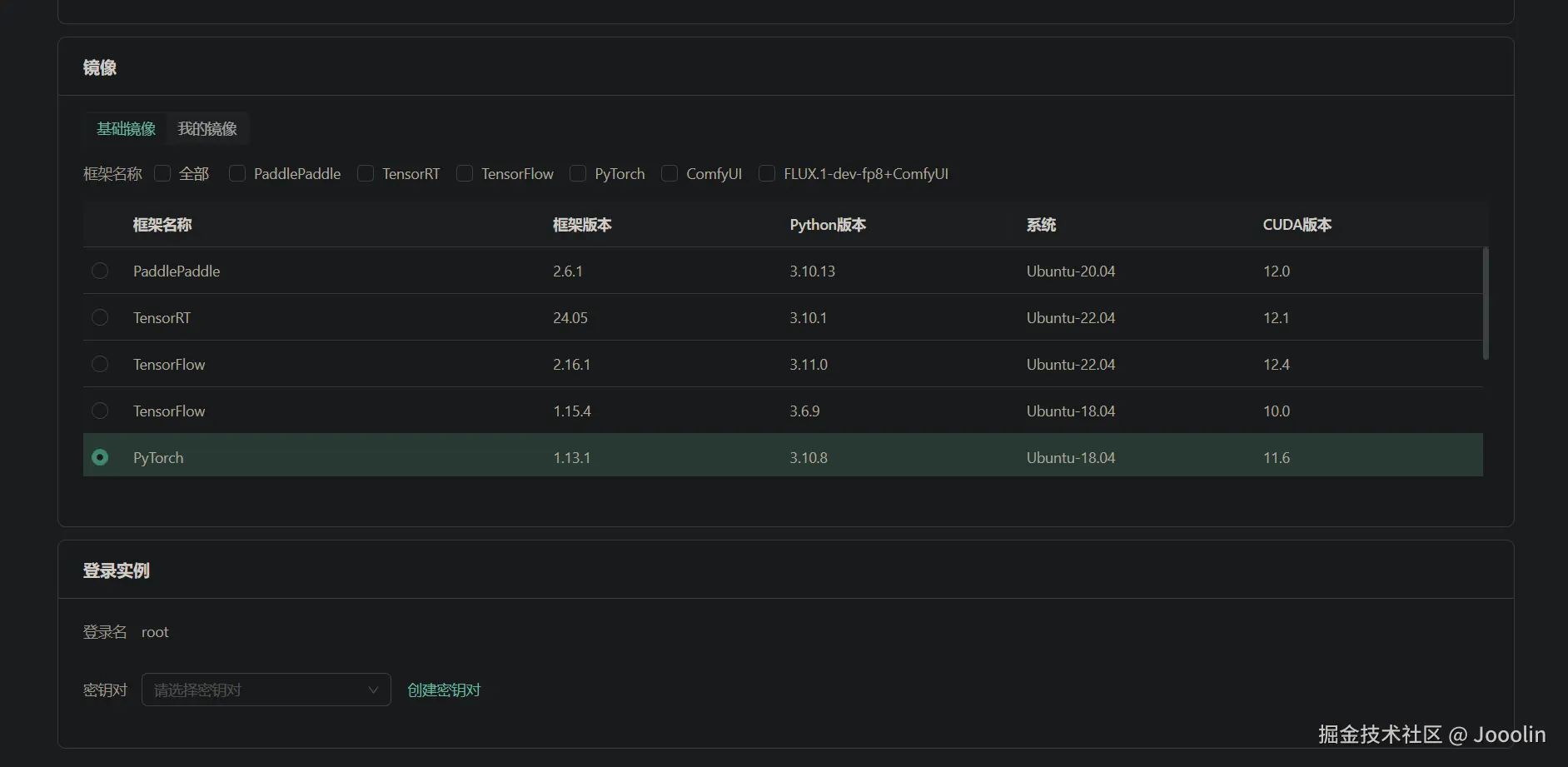Viewport: 1568px width, 767px height.
Task: Click the 框架版本 column header
Action: click(x=582, y=225)
